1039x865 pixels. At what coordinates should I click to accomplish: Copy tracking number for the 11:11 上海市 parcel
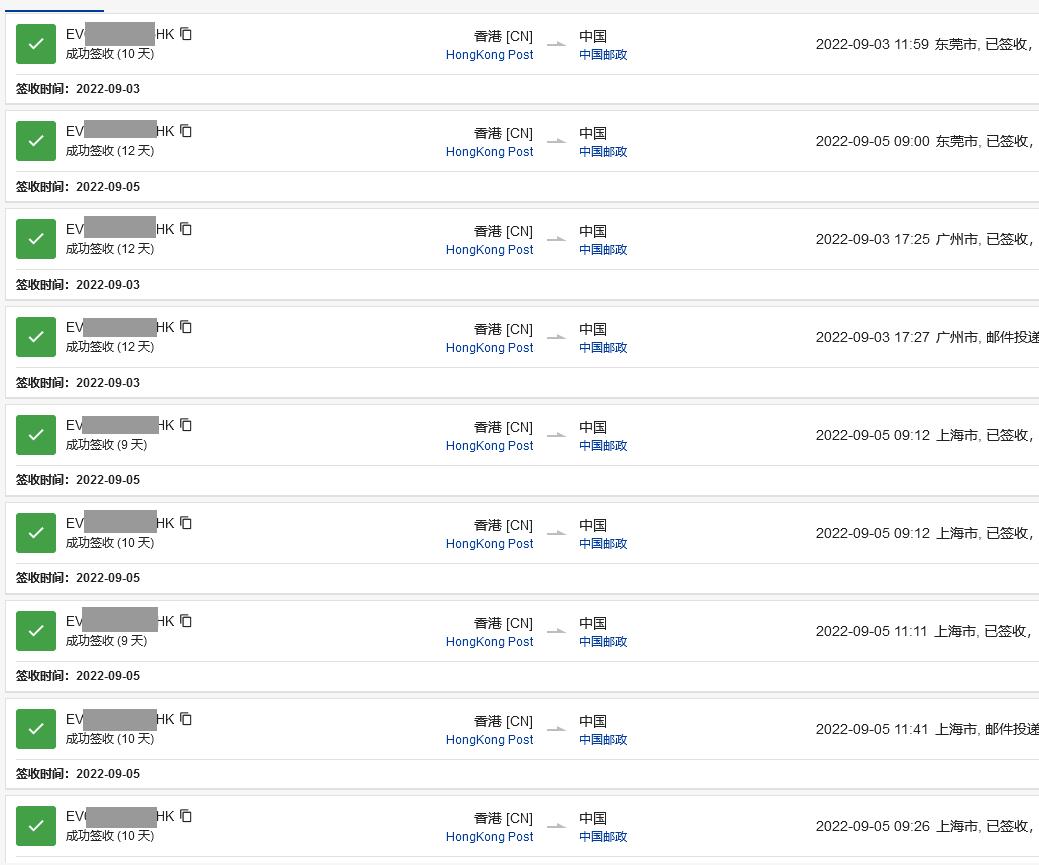pyautogui.click(x=186, y=621)
